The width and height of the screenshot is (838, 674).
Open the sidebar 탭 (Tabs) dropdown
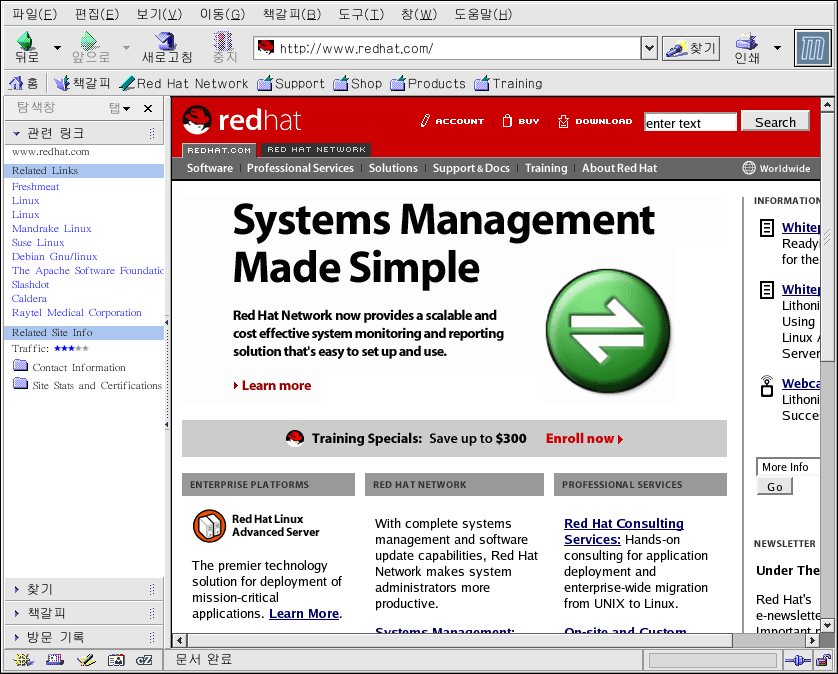[119, 108]
